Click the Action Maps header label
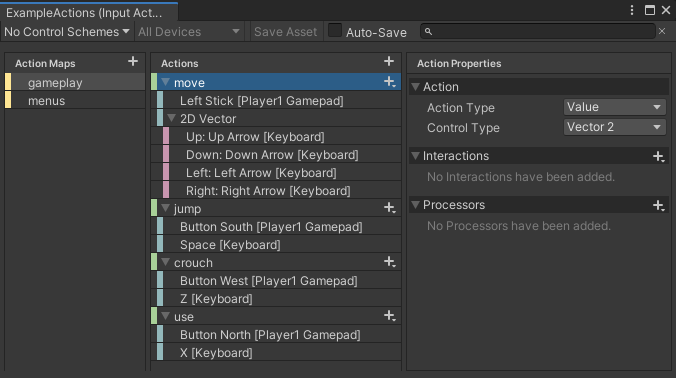Viewport: 676px width, 378px height. pos(45,63)
